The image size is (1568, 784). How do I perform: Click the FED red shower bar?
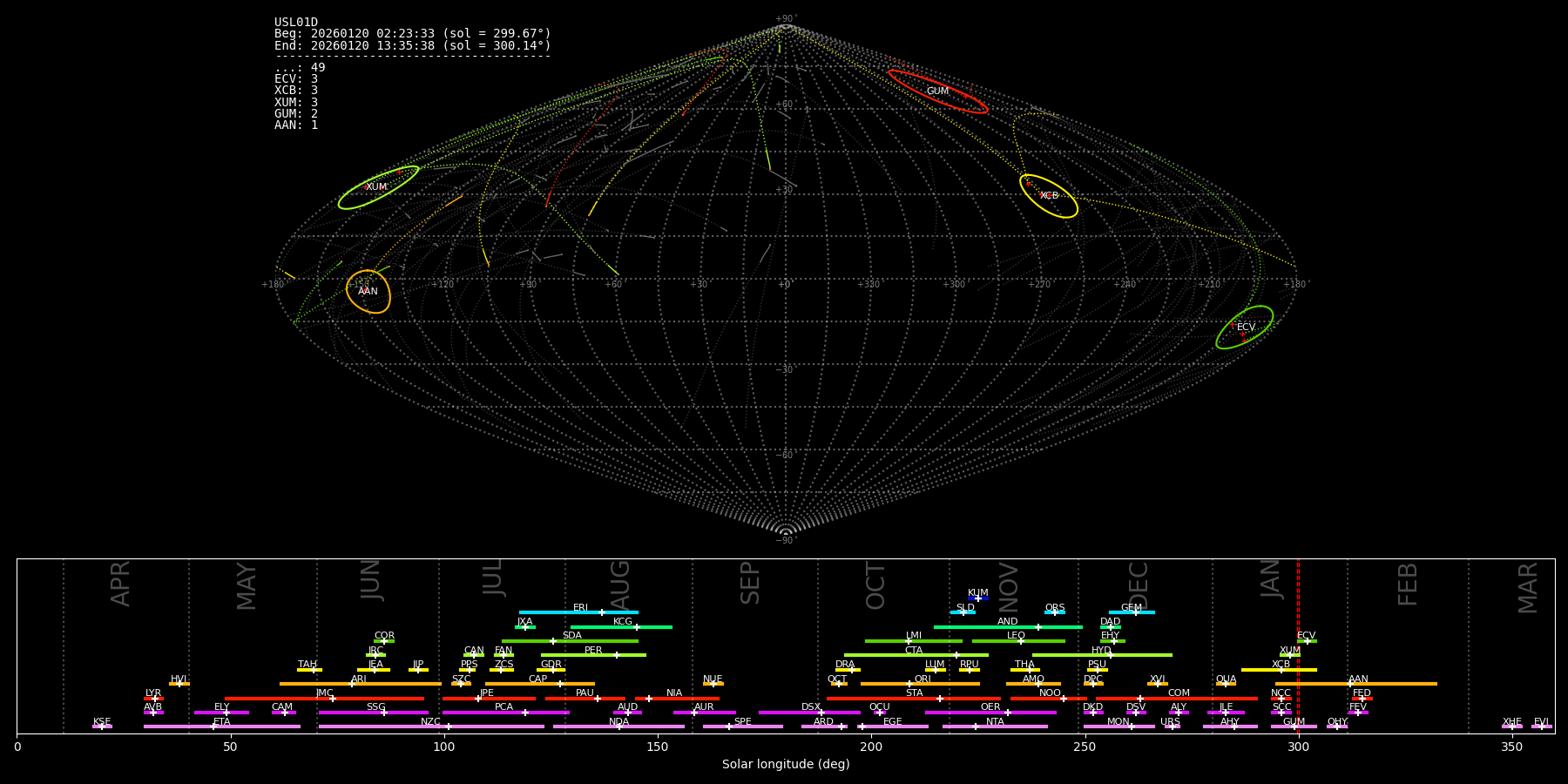[1362, 698]
